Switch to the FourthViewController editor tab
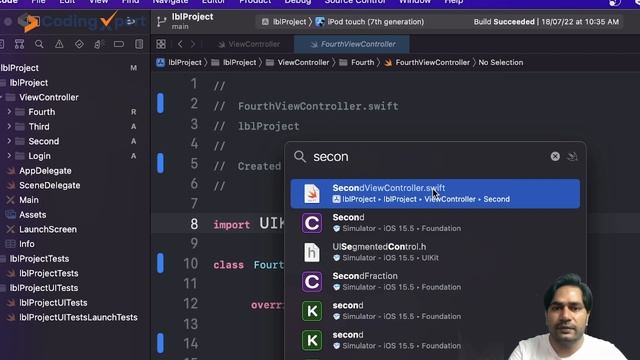Image resolution: width=640 pixels, height=360 pixels. point(352,44)
